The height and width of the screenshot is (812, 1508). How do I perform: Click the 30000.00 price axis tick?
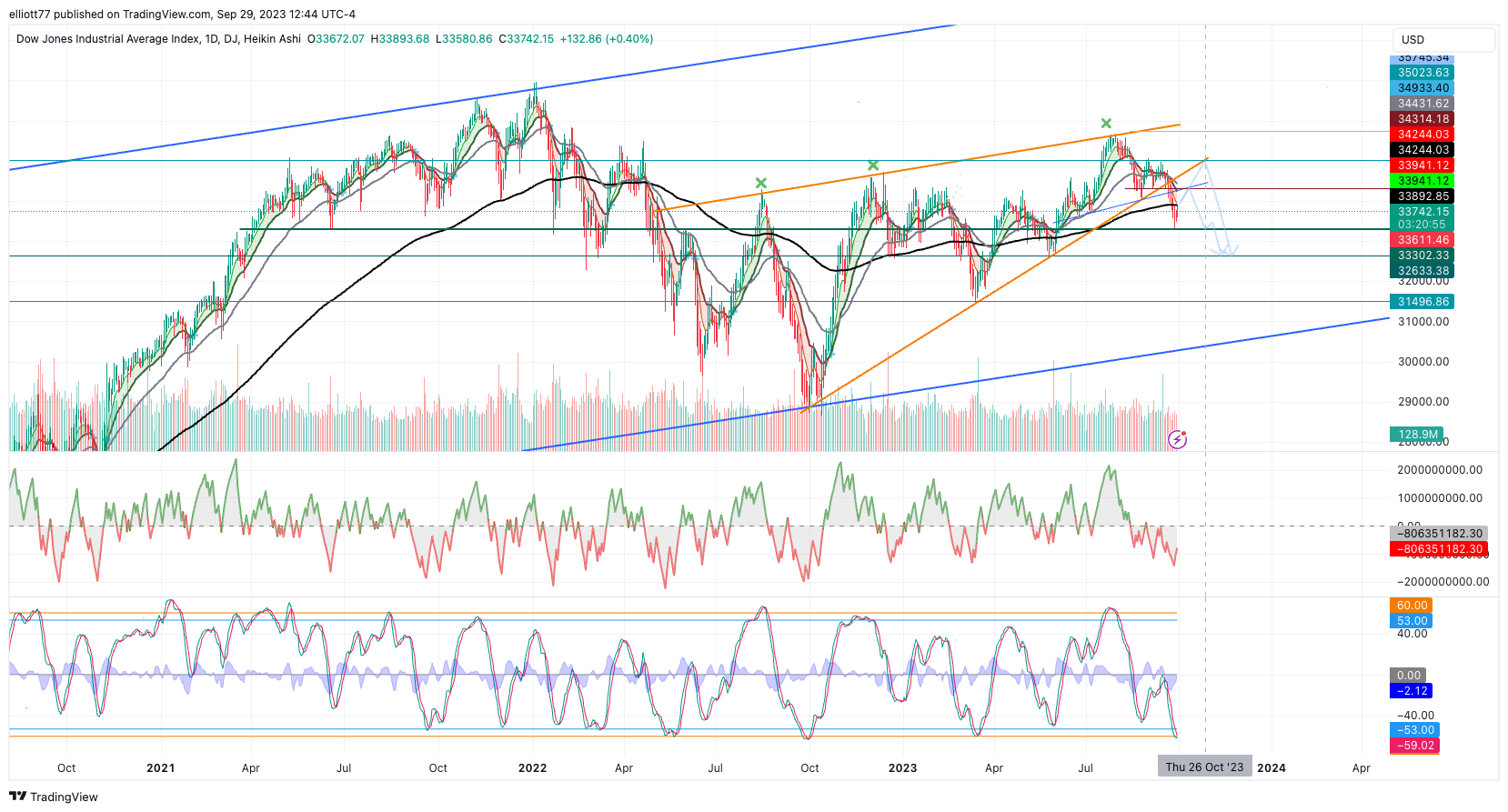[x=1423, y=362]
